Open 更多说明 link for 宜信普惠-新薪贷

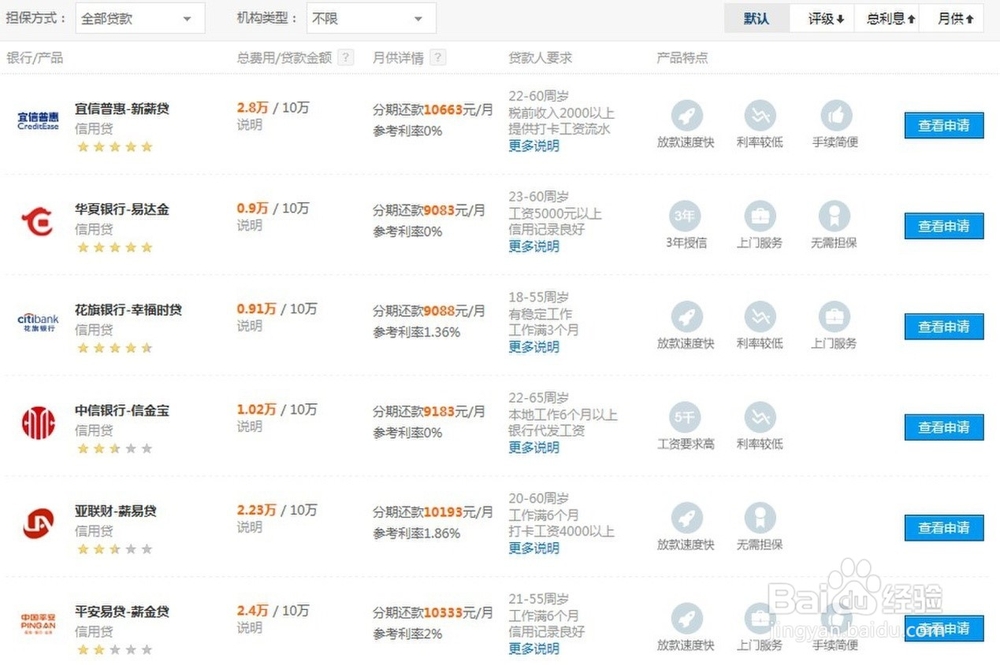click(534, 146)
